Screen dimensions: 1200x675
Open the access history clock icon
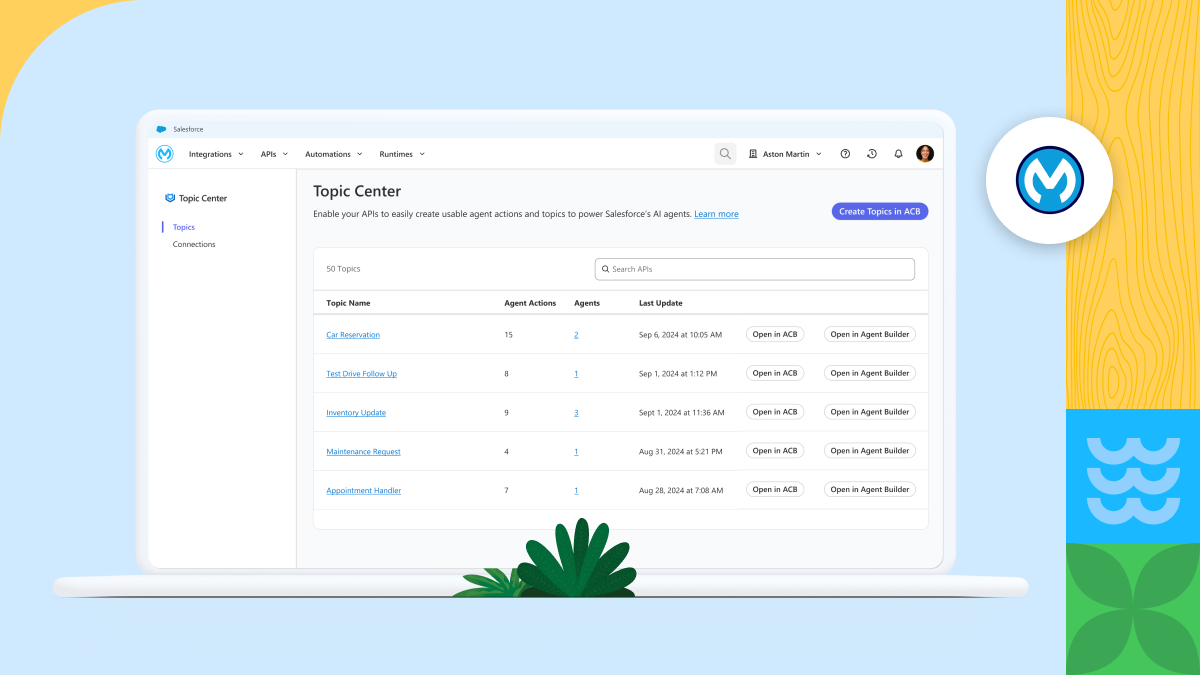tap(871, 153)
